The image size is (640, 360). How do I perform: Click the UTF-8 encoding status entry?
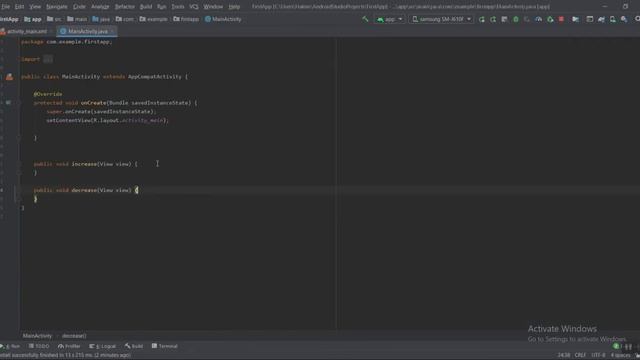[598, 355]
